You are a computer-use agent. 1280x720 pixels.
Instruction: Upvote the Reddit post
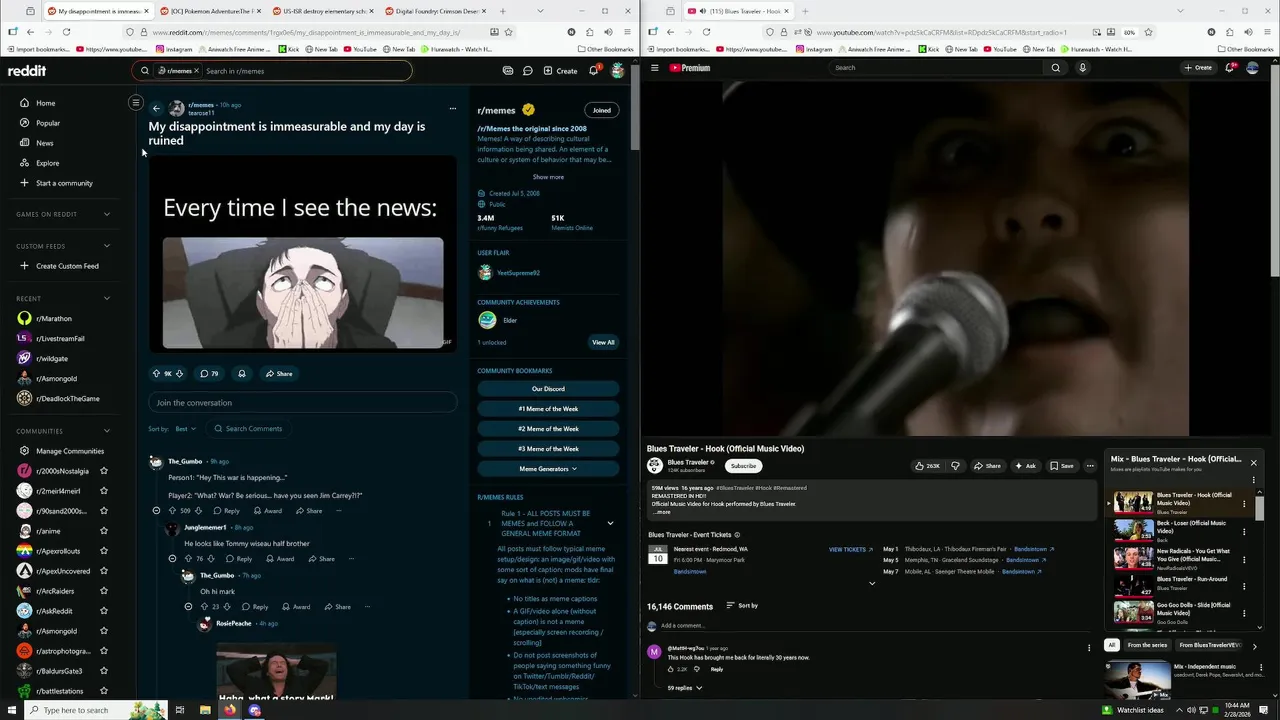(x=156, y=374)
